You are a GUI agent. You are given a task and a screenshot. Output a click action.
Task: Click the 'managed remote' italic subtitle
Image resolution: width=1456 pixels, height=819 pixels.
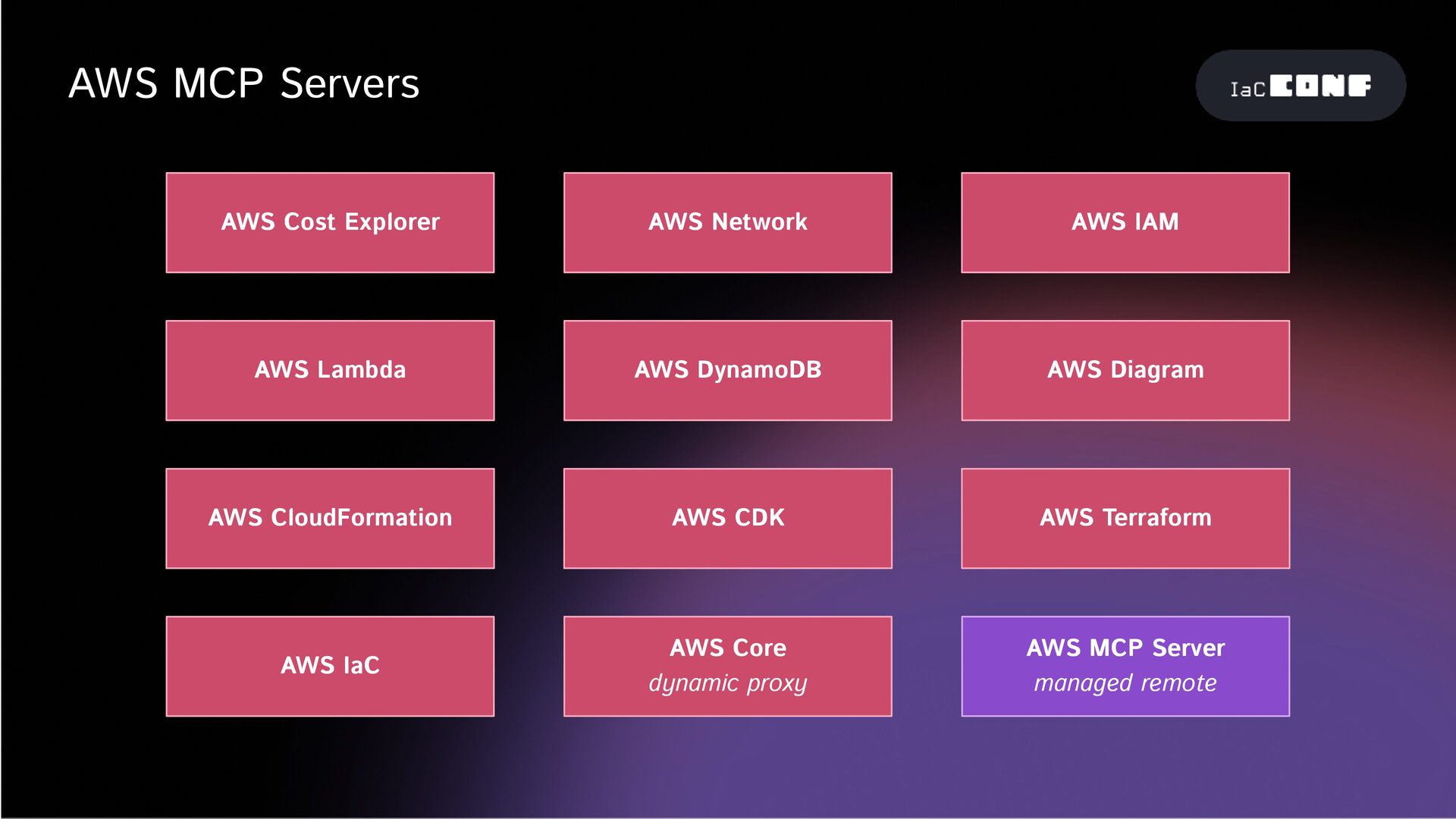click(x=1125, y=683)
